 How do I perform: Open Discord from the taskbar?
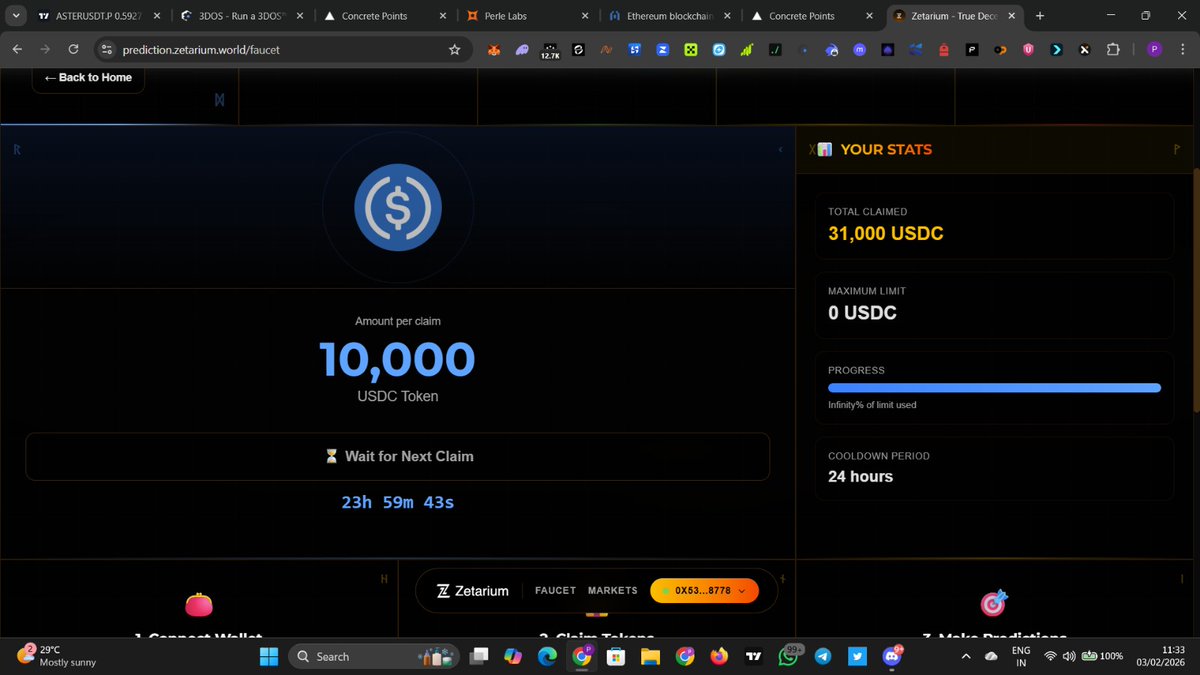pos(891,656)
